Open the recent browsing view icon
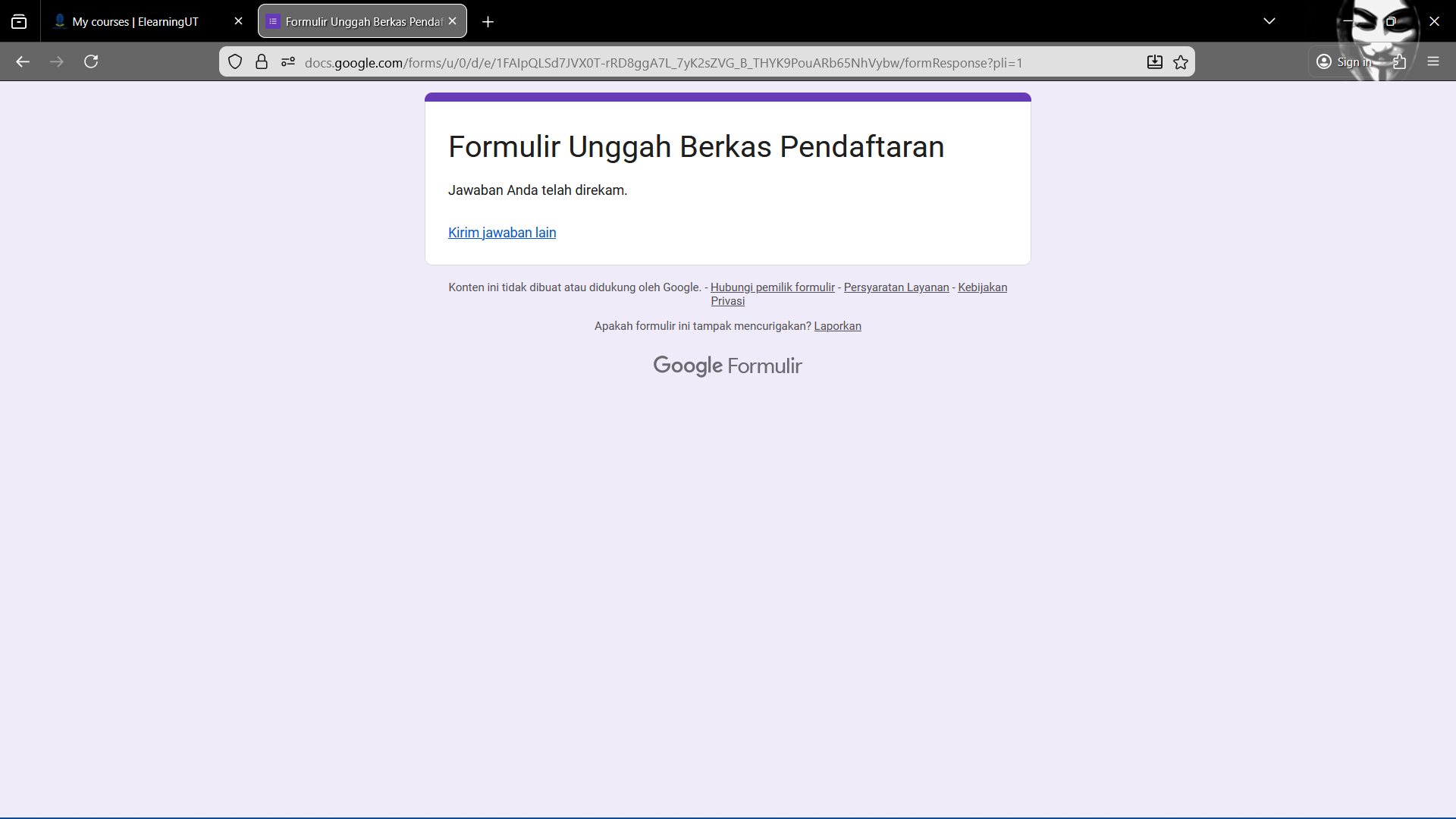Image resolution: width=1456 pixels, height=819 pixels. [x=19, y=21]
